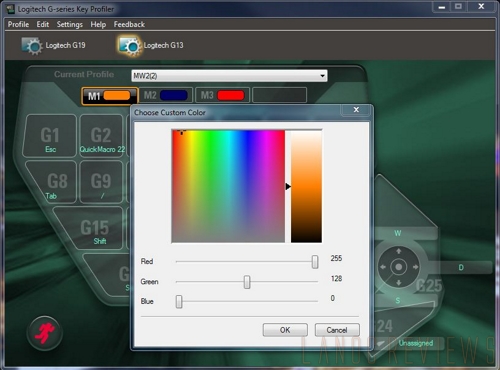This screenshot has width=500, height=370.
Task: Click the Blue value 0
Action: coord(333,298)
